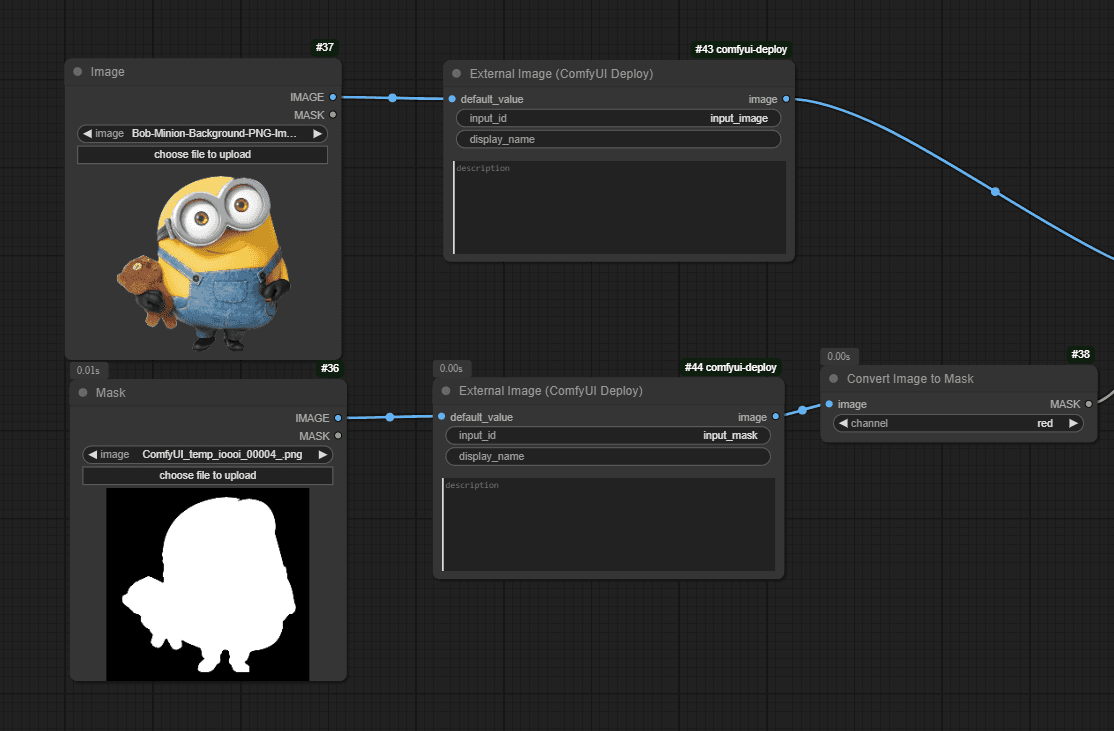This screenshot has width=1114, height=731.
Task: Select previous image in Image node with left arrow
Action: click(87, 134)
